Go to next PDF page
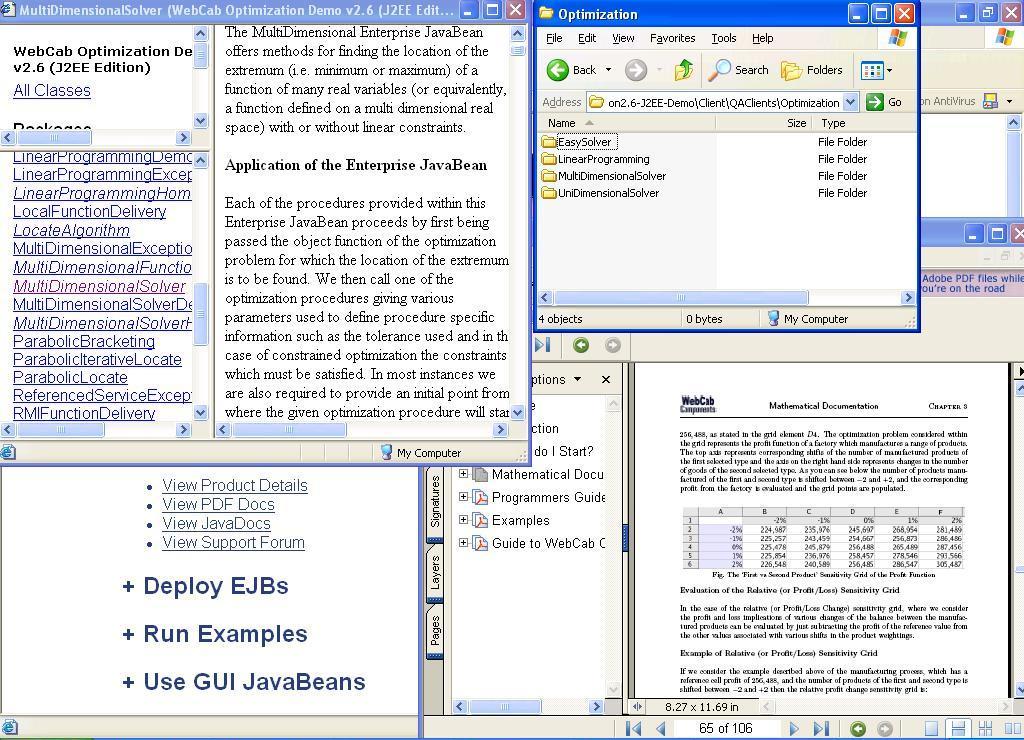Viewport: 1024px width, 740px height. [x=793, y=728]
